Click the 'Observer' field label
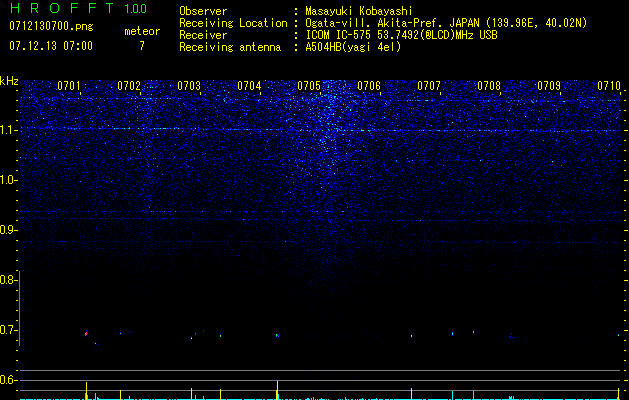 203,11
